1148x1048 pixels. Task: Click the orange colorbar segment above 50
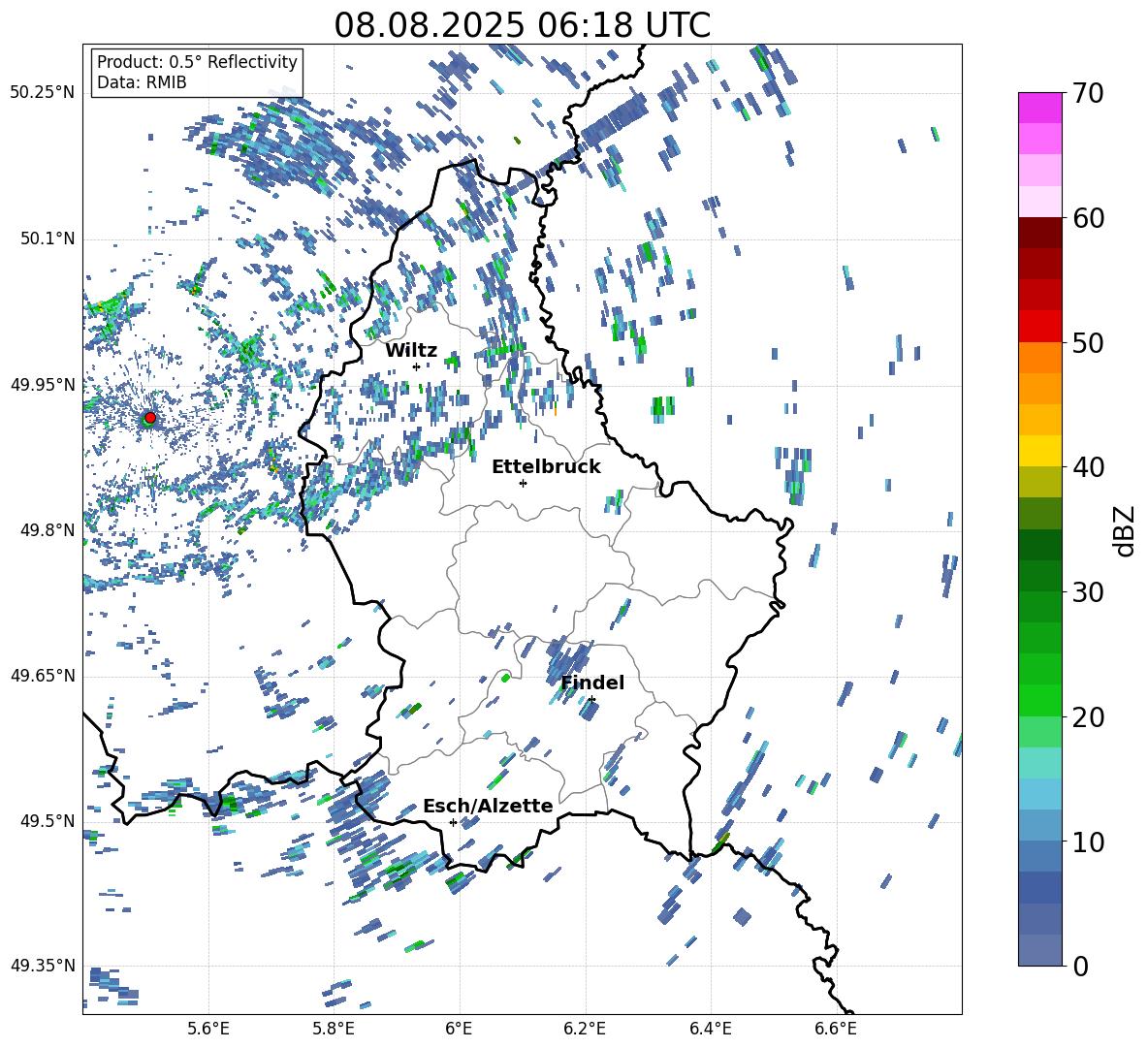pos(1039,358)
